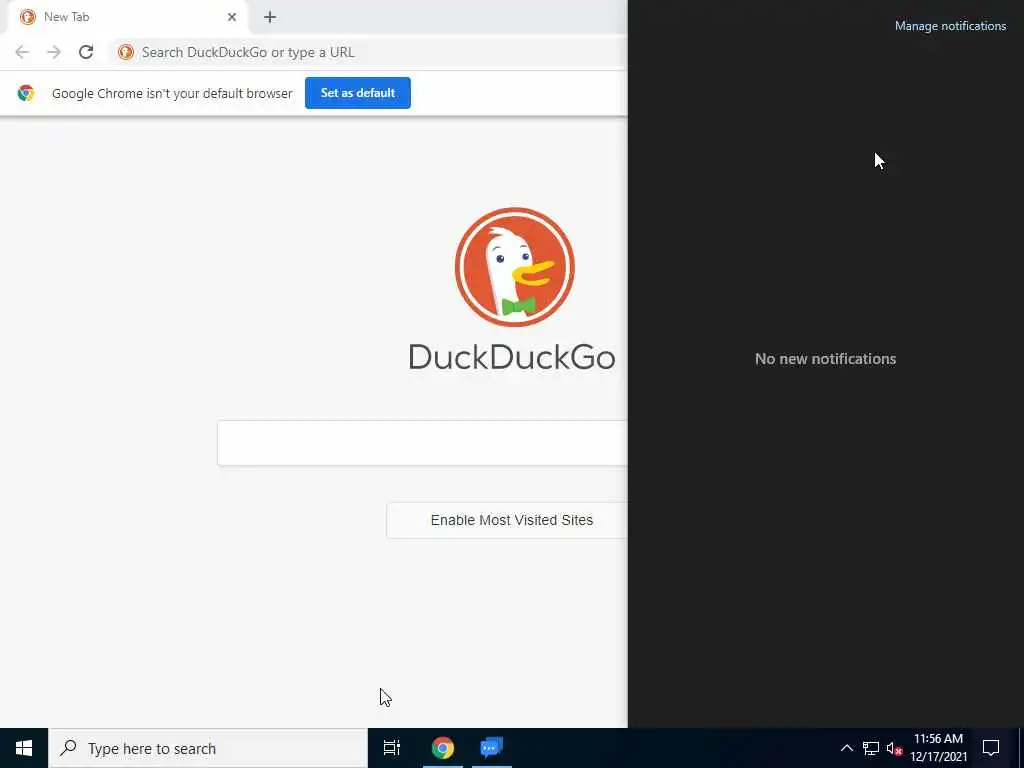Open the blue chat app on taskbar
This screenshot has height=768, width=1024.
pos(492,748)
